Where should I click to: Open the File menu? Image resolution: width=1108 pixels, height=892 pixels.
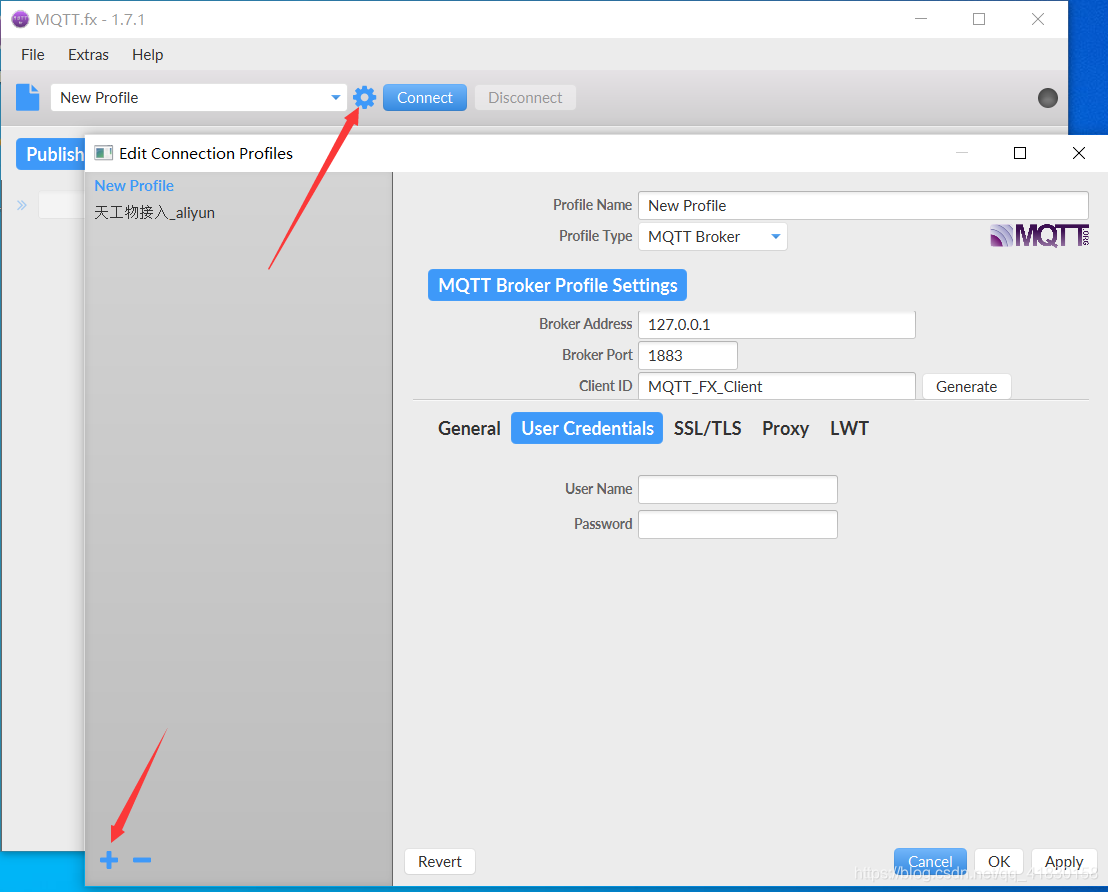[33, 55]
